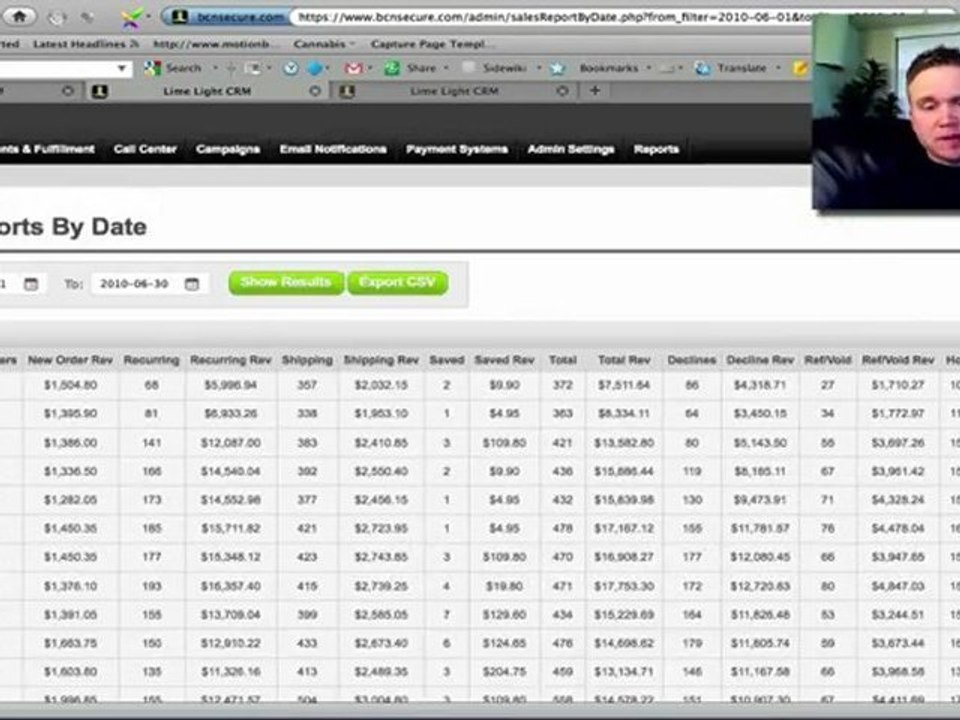Open the Reports menu

[x=656, y=149]
